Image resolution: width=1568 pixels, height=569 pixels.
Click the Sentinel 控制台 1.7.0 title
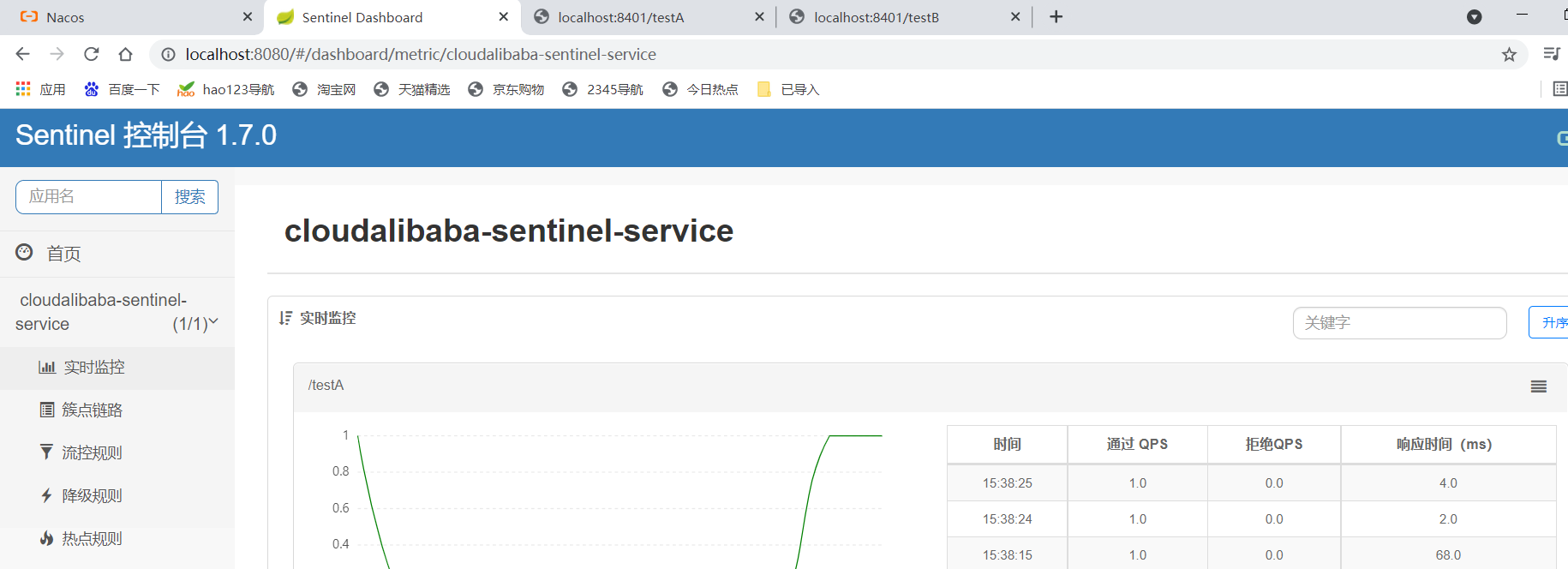(146, 135)
